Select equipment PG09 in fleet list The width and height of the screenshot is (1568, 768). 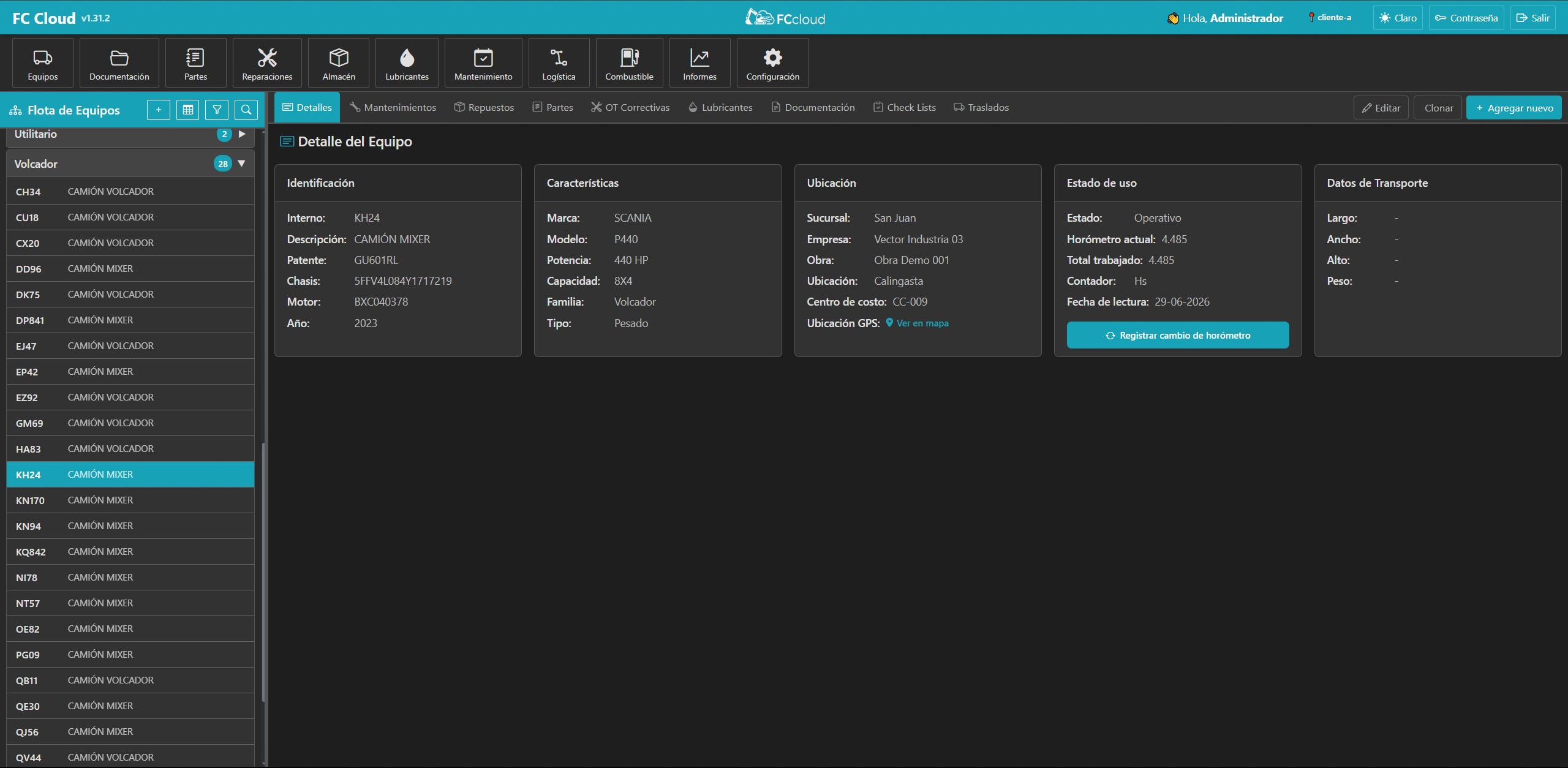coord(130,655)
